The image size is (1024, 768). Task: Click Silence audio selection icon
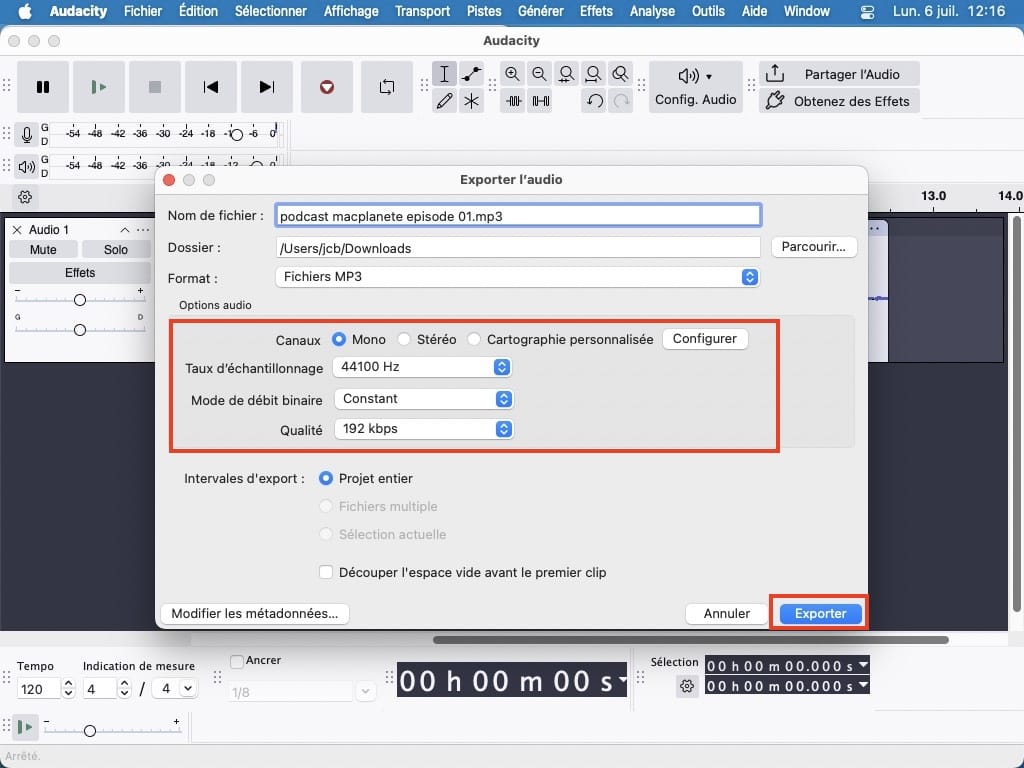pyautogui.click(x=541, y=101)
